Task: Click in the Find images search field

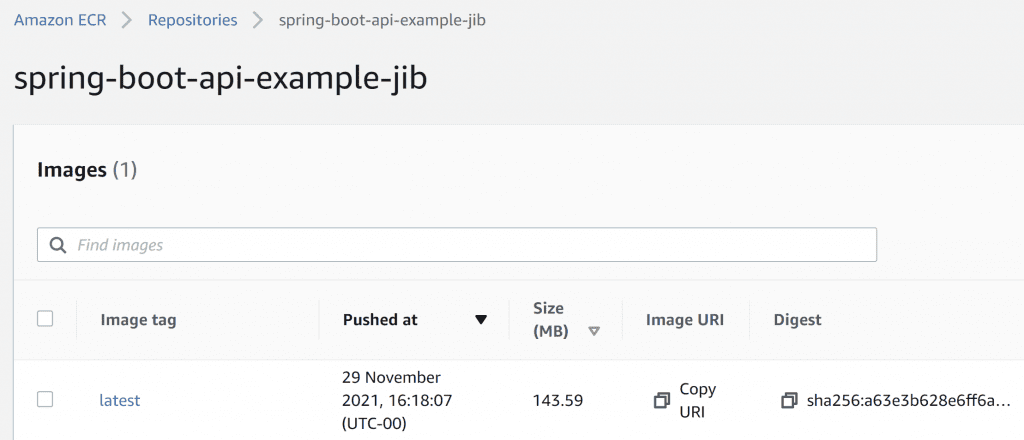Action: (x=470, y=245)
